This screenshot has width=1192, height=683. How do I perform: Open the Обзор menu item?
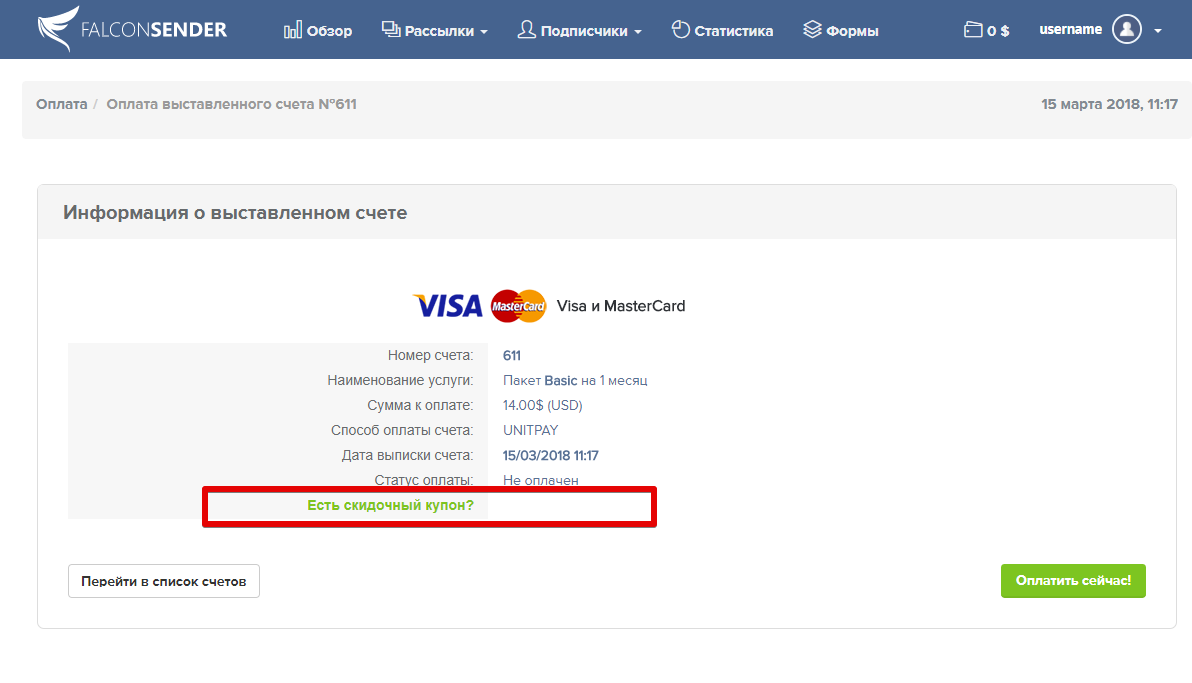click(x=318, y=30)
